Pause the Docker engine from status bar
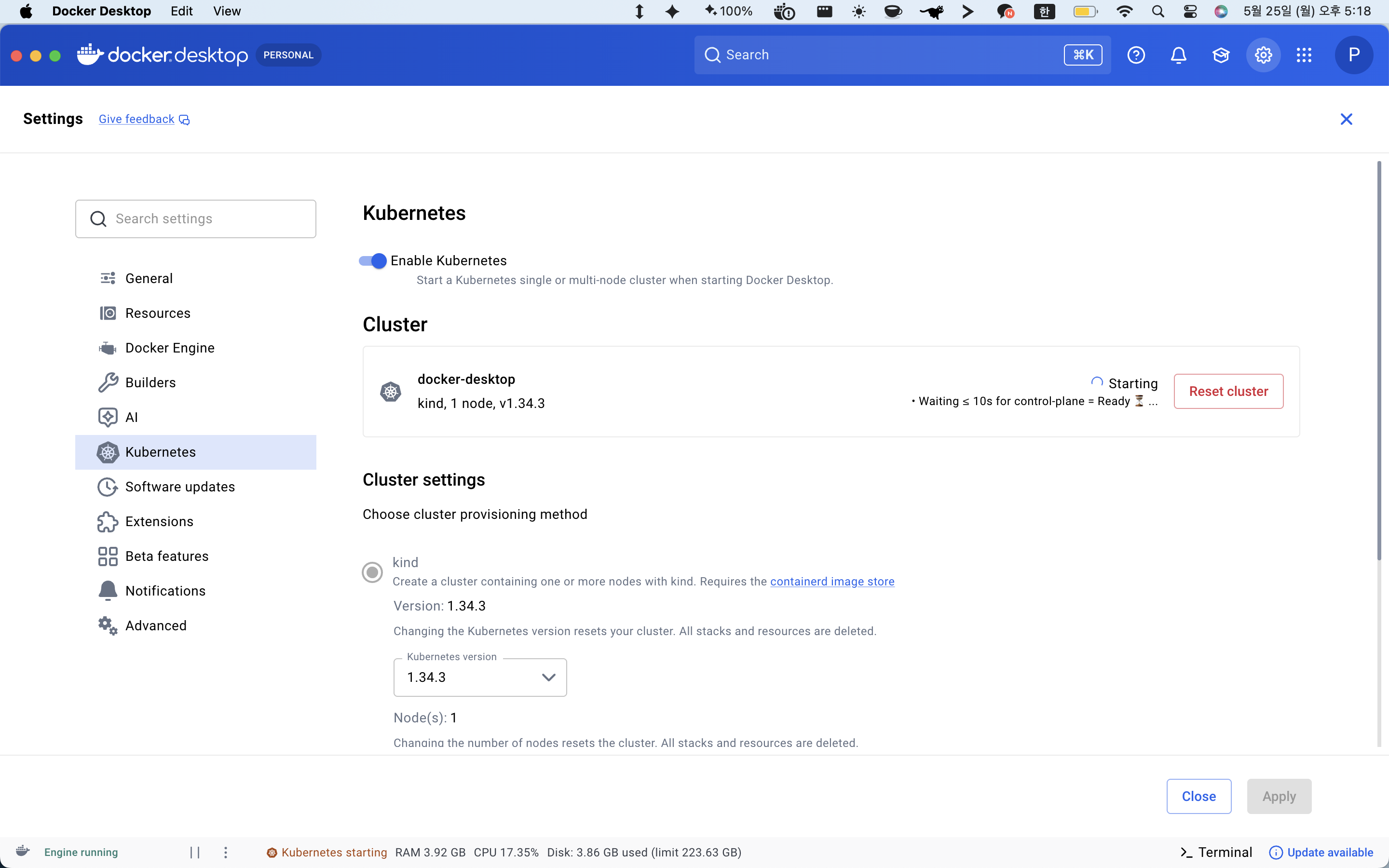1389x868 pixels. point(195,852)
